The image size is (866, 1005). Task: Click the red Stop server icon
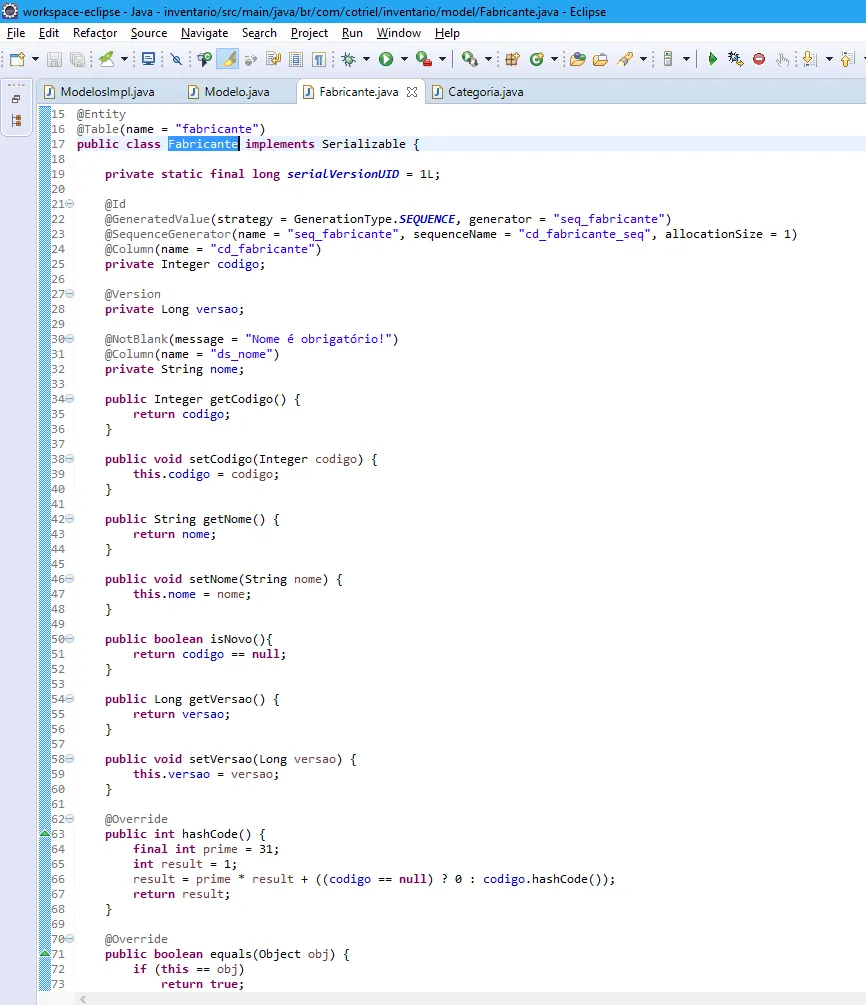(759, 60)
